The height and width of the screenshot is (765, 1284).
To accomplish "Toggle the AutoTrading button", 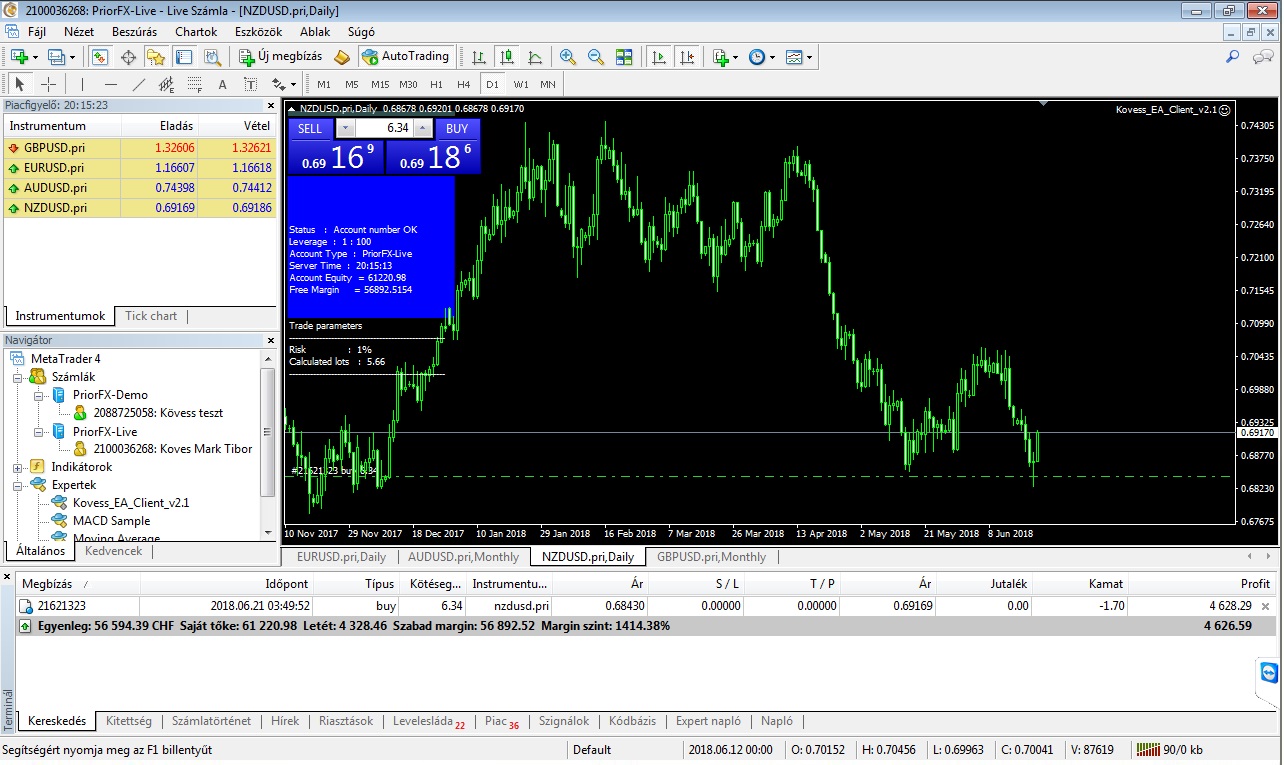I will 406,57.
